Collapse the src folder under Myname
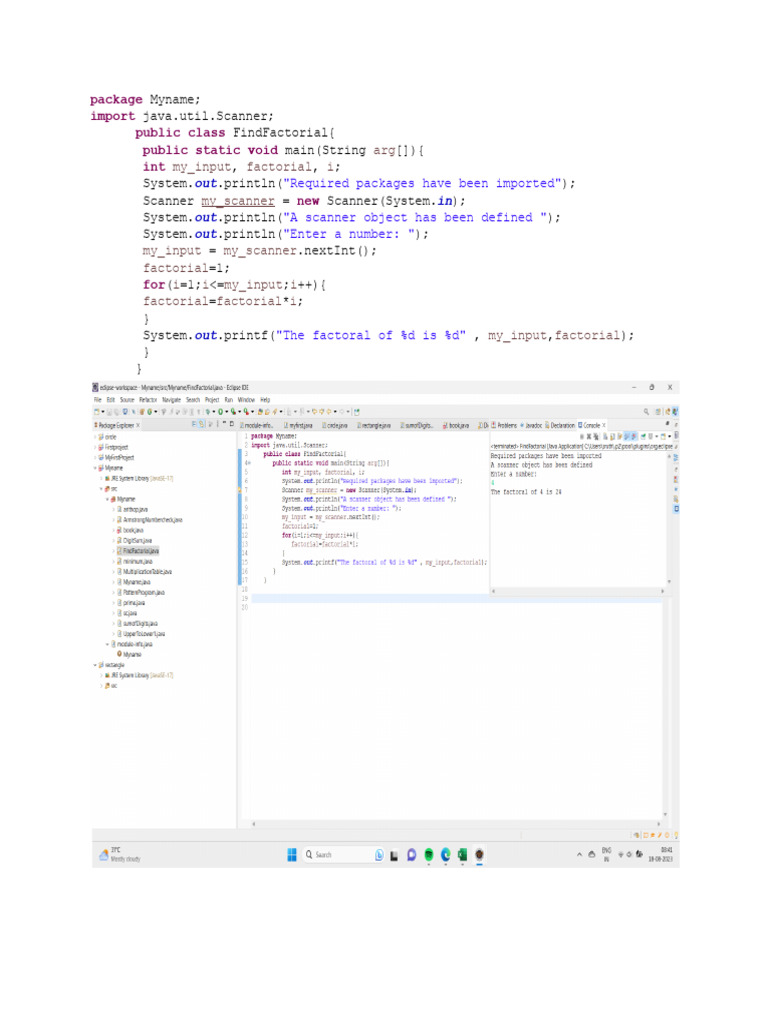Screen dimensions: 768x1024 [x=101, y=488]
